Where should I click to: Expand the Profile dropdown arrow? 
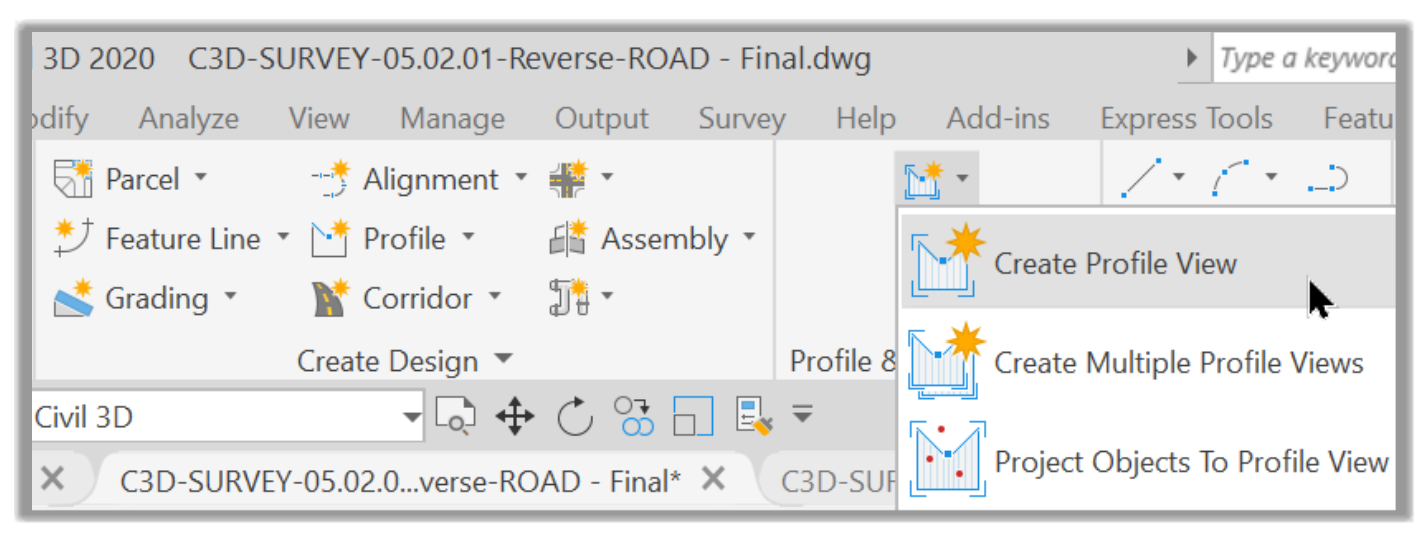pyautogui.click(x=468, y=238)
